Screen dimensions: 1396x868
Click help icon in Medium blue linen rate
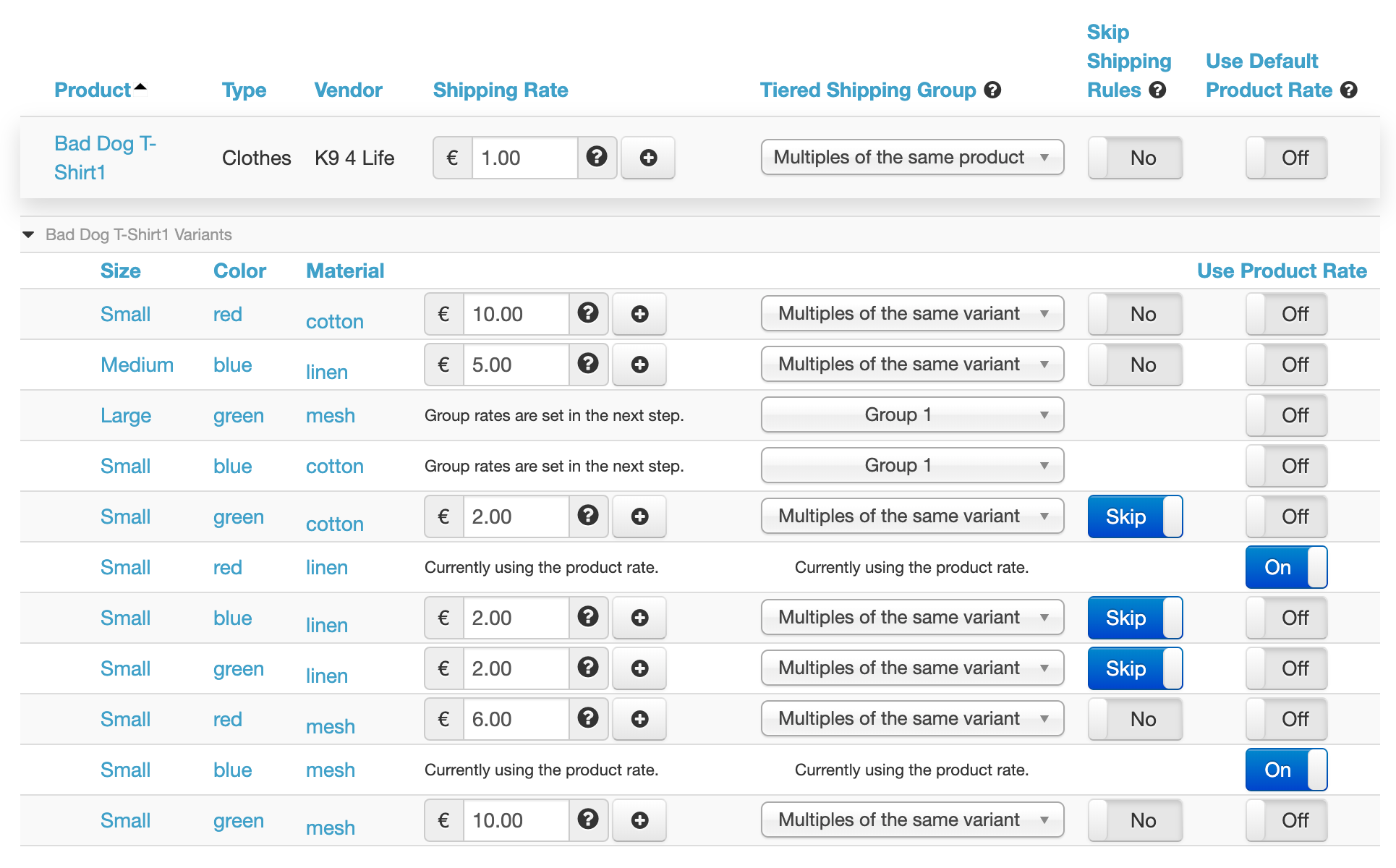588,364
